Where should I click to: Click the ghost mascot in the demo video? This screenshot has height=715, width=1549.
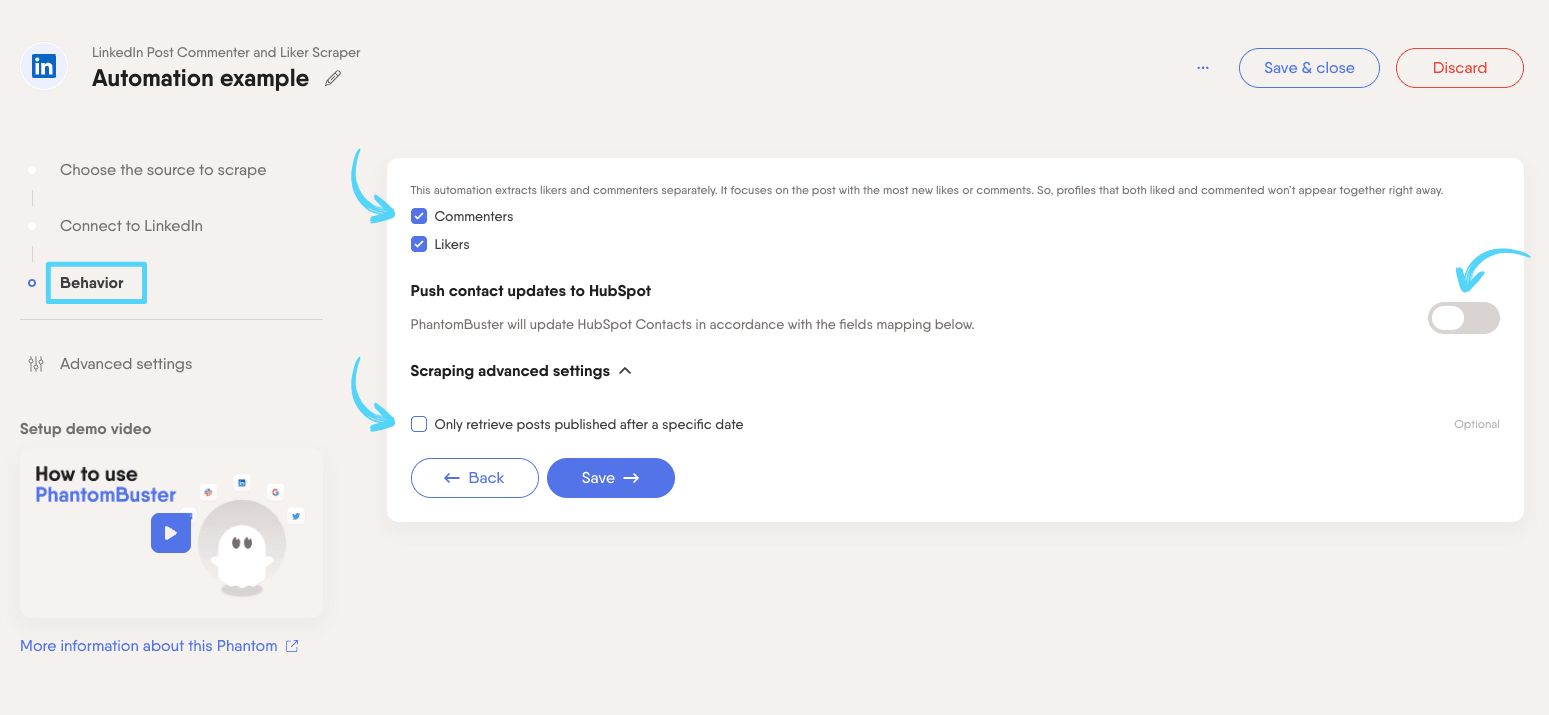click(241, 554)
